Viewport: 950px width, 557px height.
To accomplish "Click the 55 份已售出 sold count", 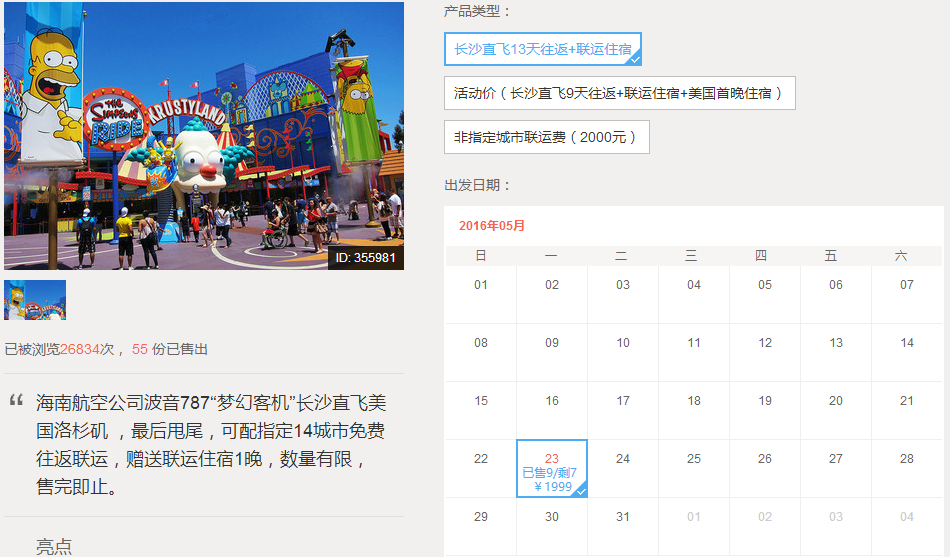I will 170,349.
